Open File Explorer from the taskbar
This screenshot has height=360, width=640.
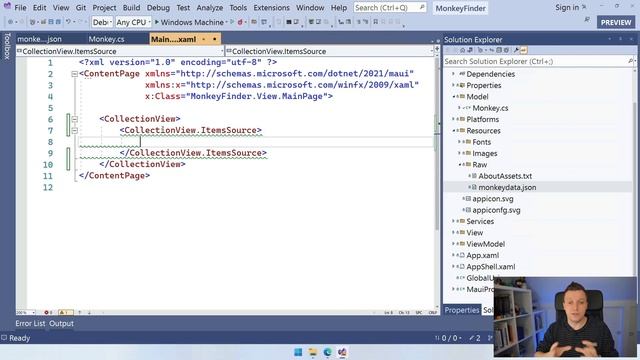(313, 352)
